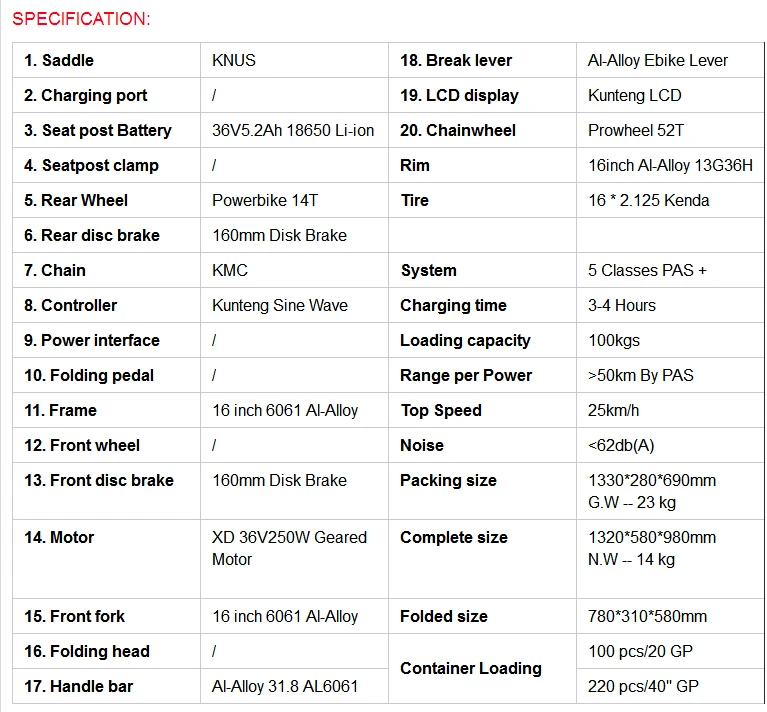Click the Prowheel 52T chainwheel value

635,130
